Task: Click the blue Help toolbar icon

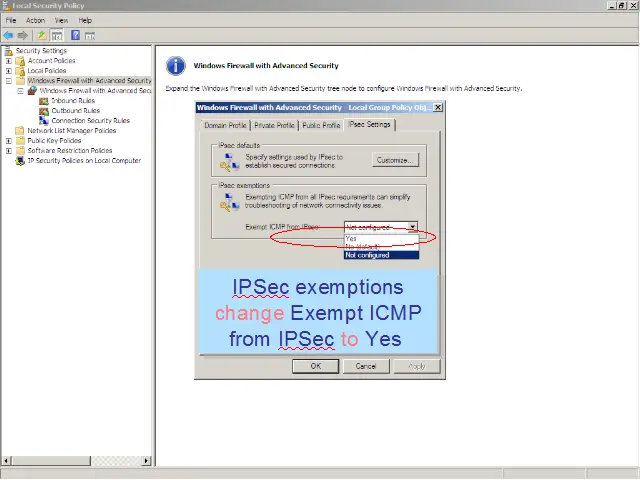Action: (76, 35)
